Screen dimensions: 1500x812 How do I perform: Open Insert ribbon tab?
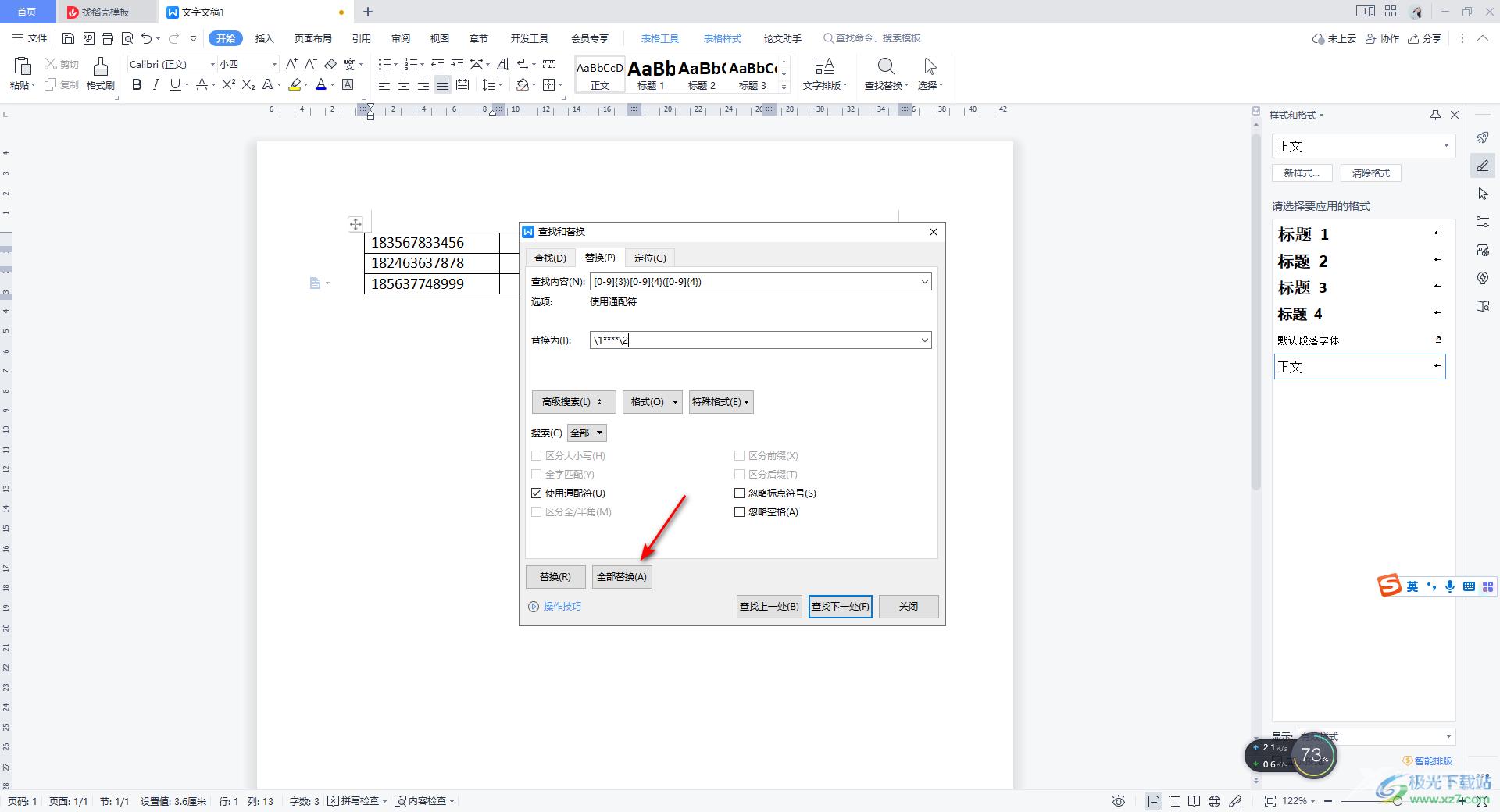tap(265, 38)
